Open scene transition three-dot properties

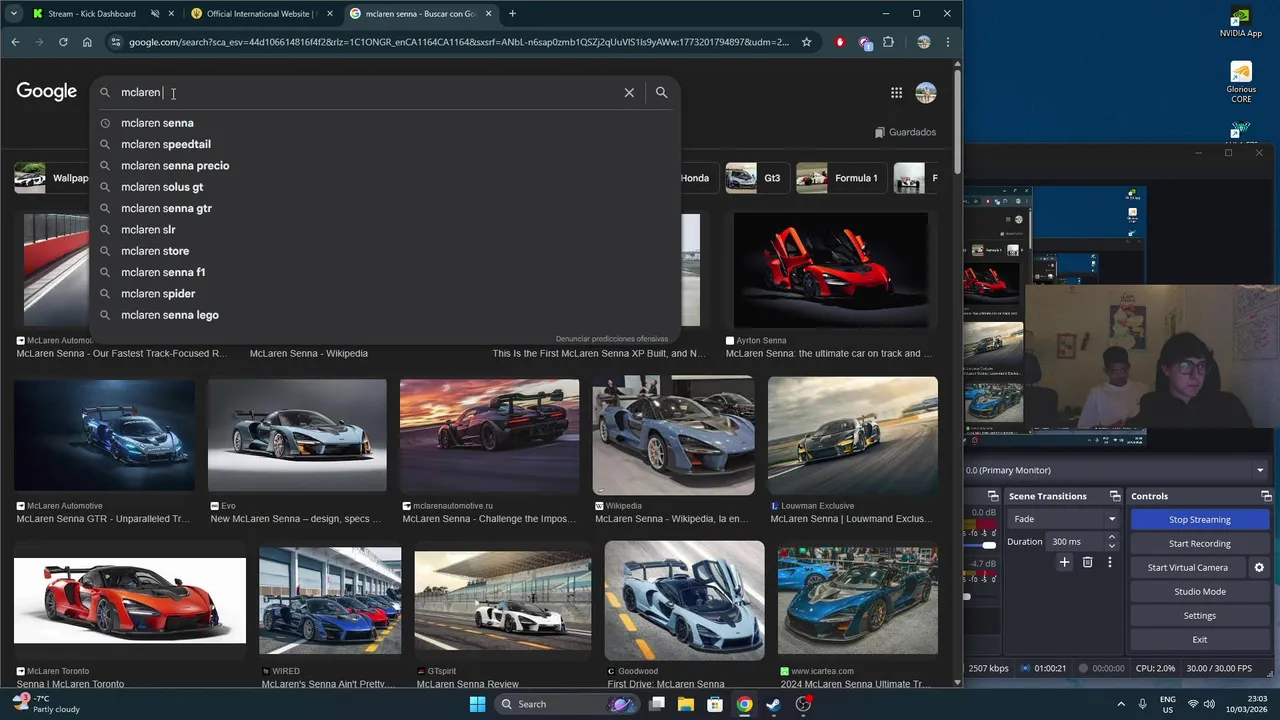coord(1109,562)
